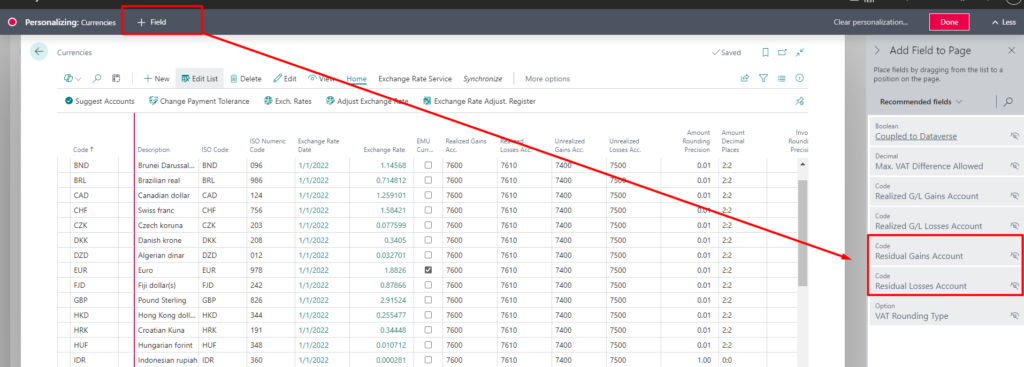1024x367 pixels.
Task: Toggle visibility of VAT Rounding Type field
Action: (1014, 315)
